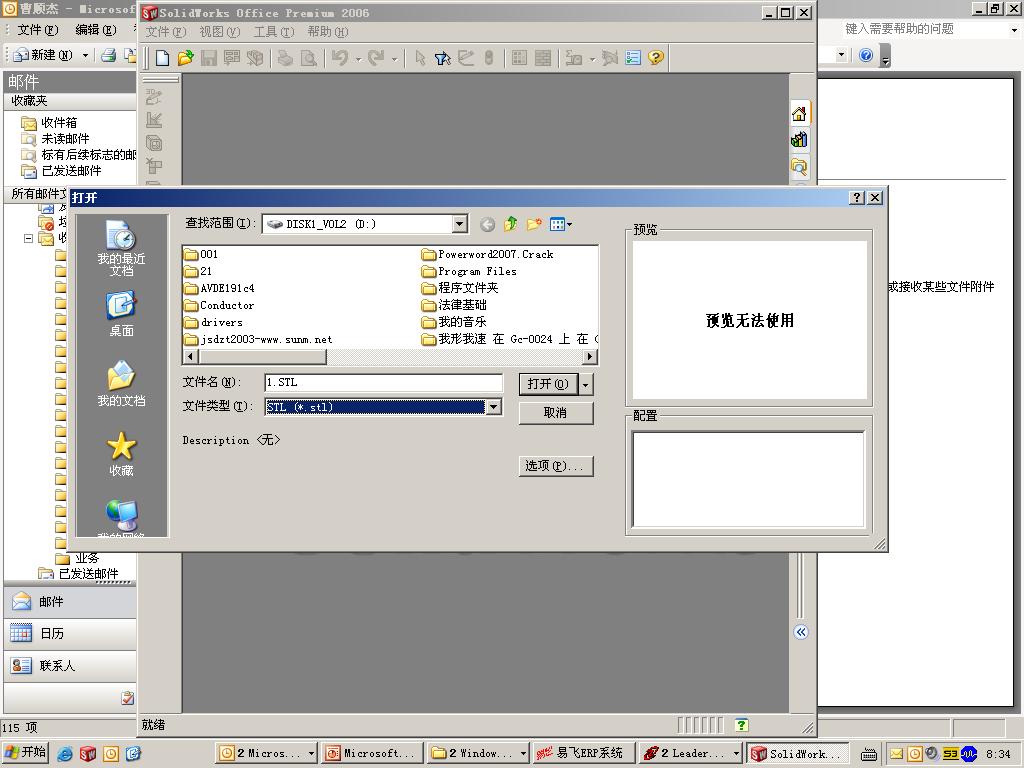This screenshot has height=768, width=1024.
Task: Select the AVDE191c4 folder
Action: tap(219, 288)
